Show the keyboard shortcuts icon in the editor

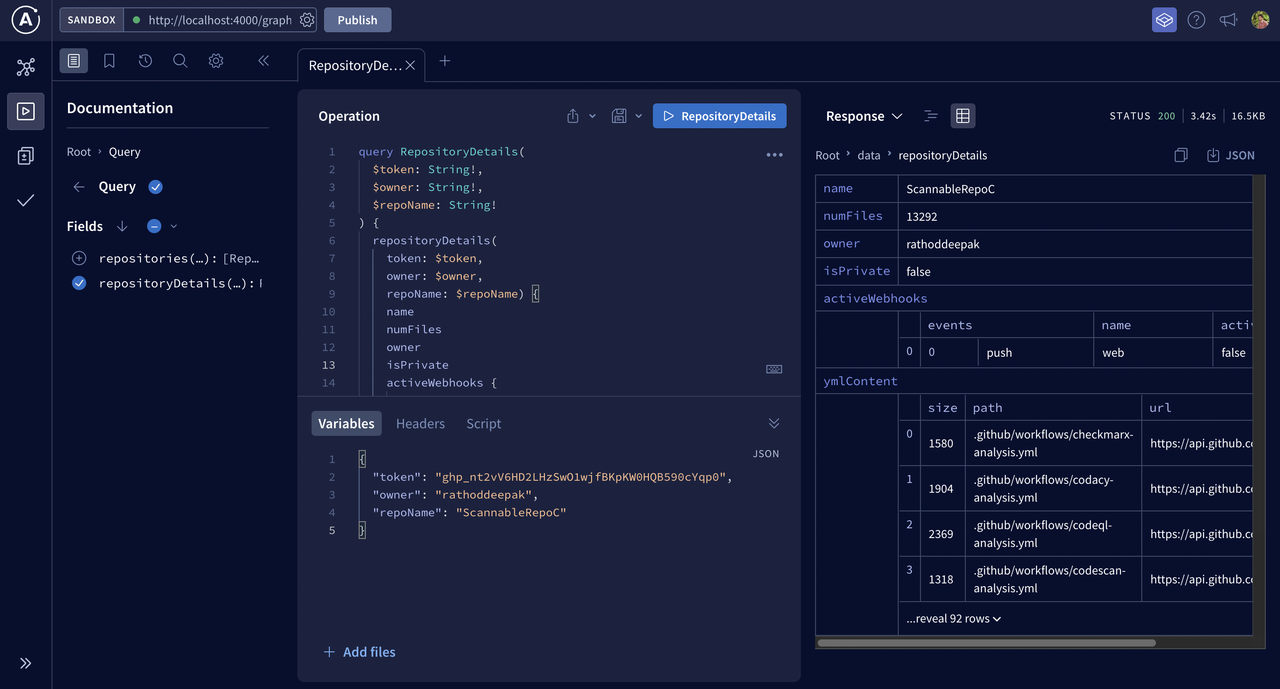tap(774, 369)
